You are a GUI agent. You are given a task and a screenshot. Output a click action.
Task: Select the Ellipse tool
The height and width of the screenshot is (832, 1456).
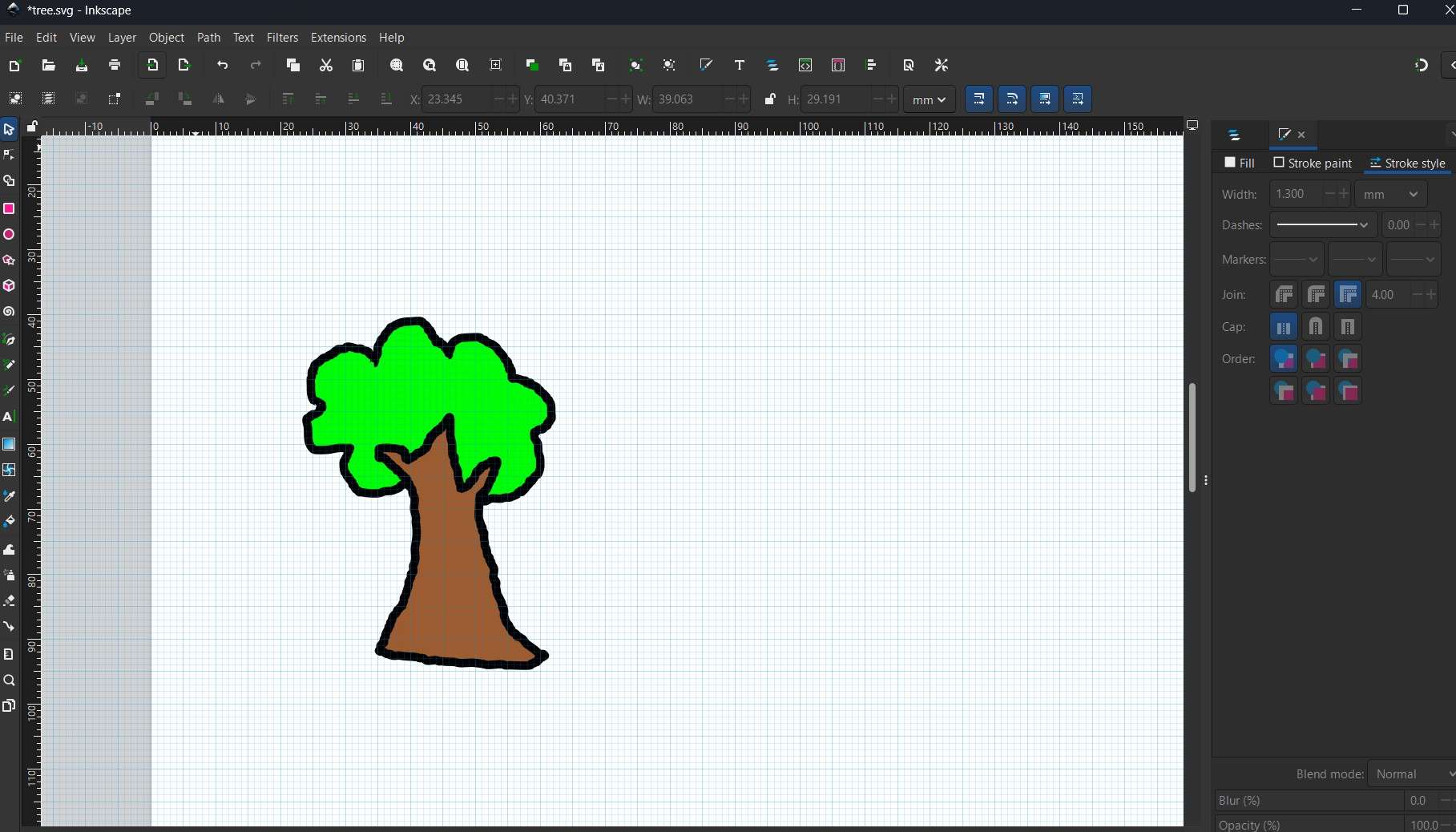9,234
